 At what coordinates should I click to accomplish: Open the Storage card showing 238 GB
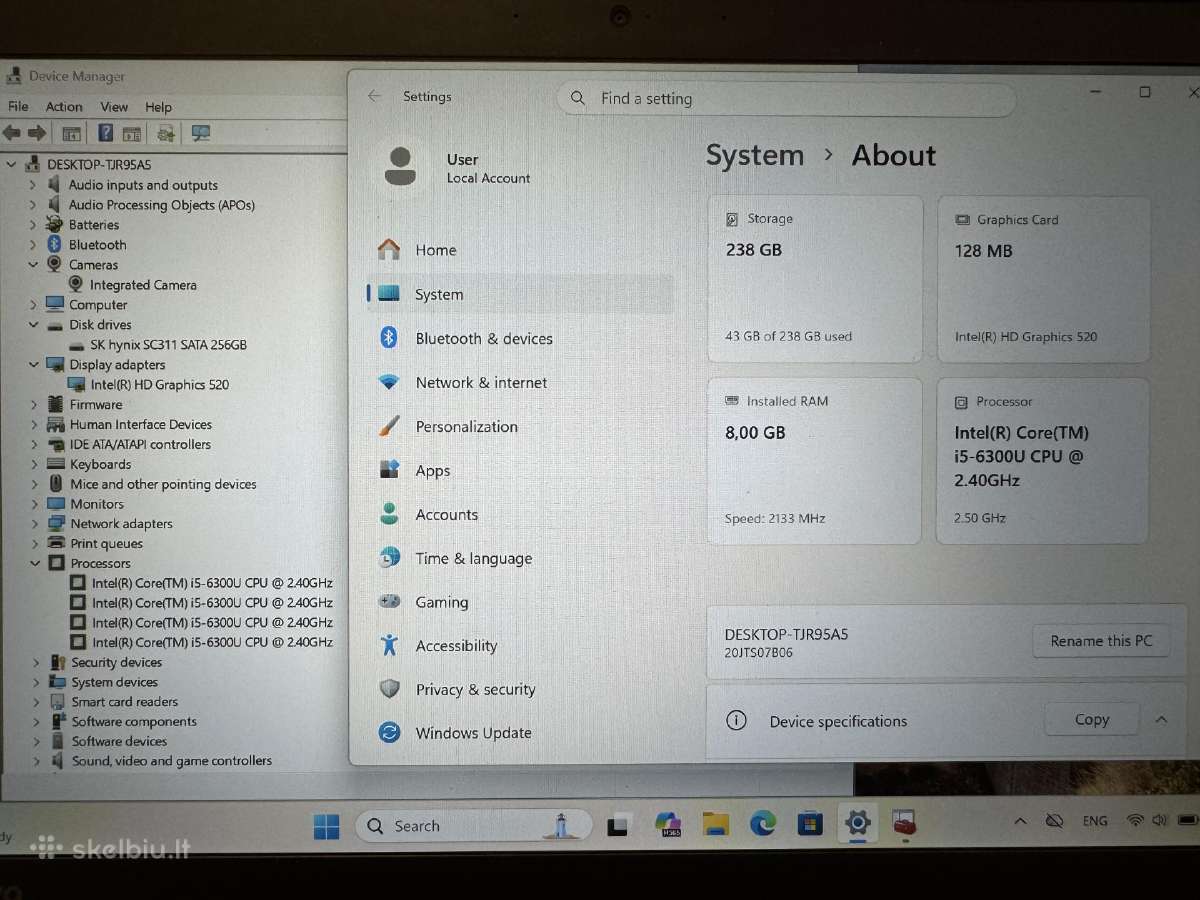815,278
